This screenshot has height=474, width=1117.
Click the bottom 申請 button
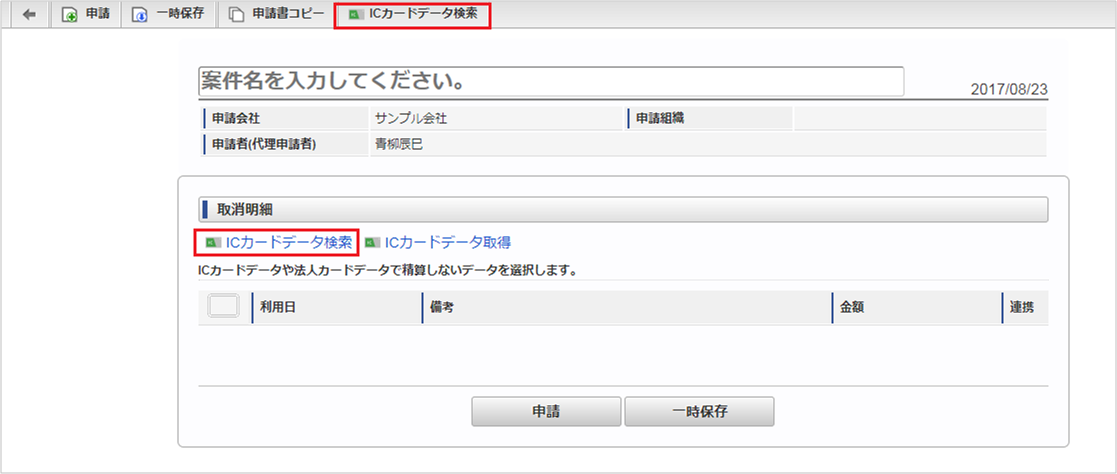(546, 411)
